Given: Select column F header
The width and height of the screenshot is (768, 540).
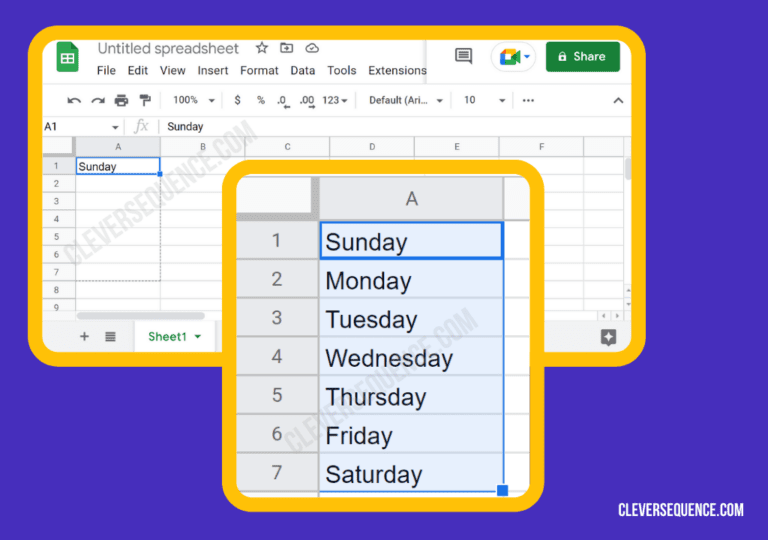Looking at the screenshot, I should tap(542, 147).
